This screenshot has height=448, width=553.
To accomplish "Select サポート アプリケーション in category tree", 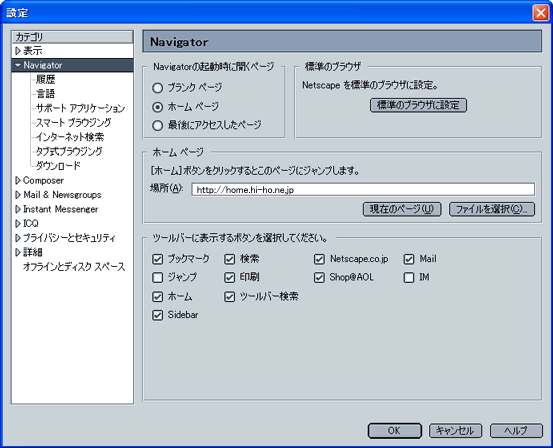I will point(80,108).
